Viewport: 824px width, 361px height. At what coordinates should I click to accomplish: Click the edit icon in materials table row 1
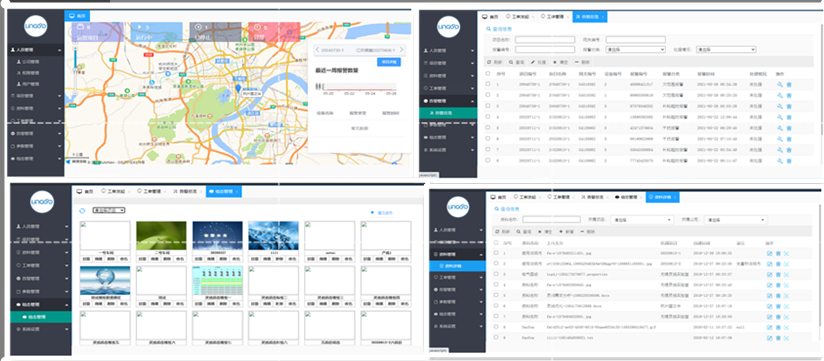770,253
